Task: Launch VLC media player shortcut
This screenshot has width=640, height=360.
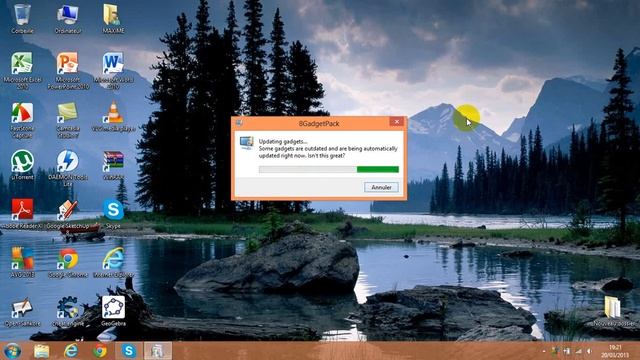Action: click(113, 117)
